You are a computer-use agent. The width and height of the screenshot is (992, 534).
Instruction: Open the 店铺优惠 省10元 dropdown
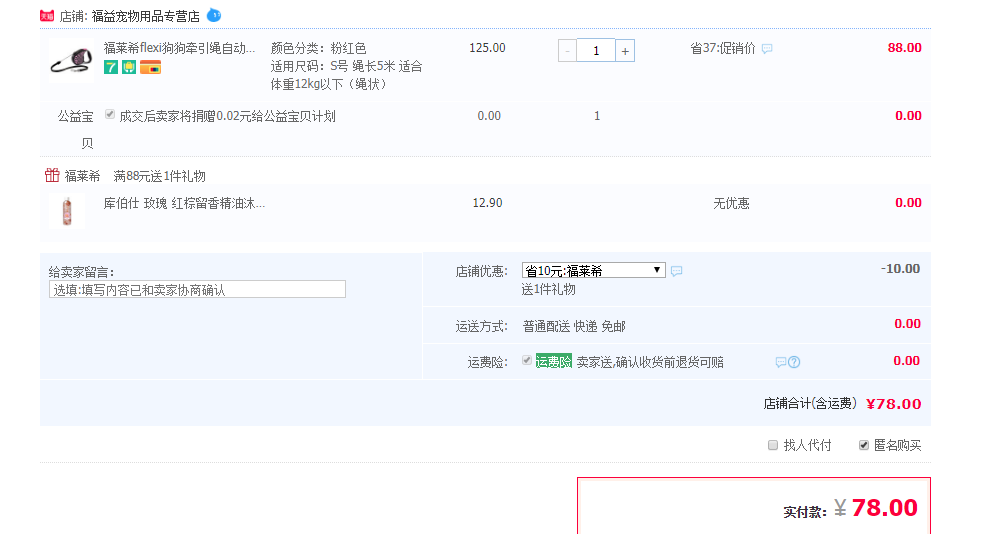click(x=593, y=271)
